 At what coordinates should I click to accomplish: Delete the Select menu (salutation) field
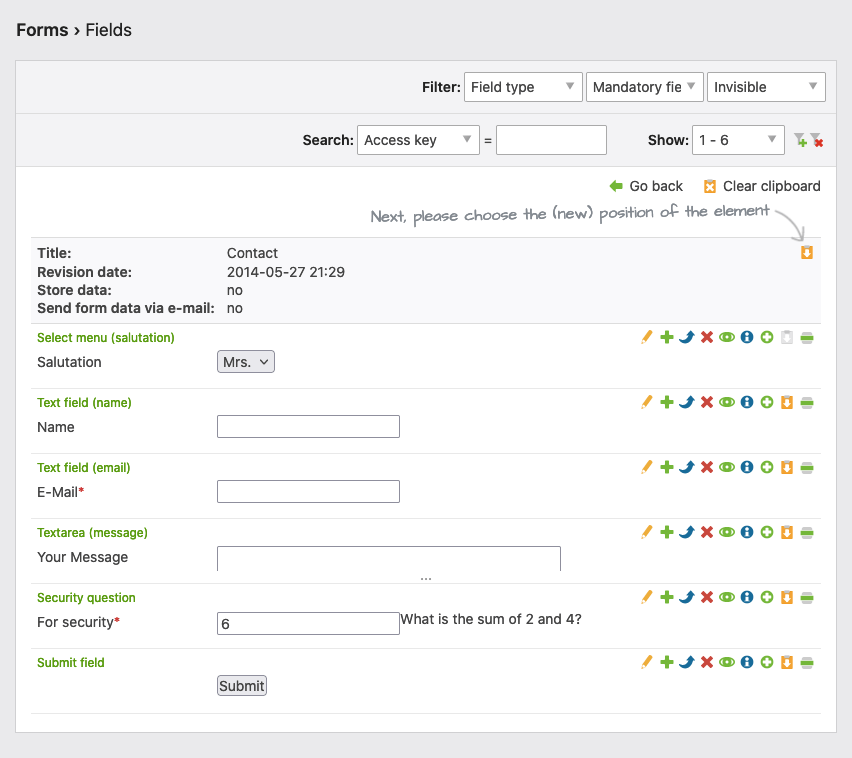[x=707, y=337]
